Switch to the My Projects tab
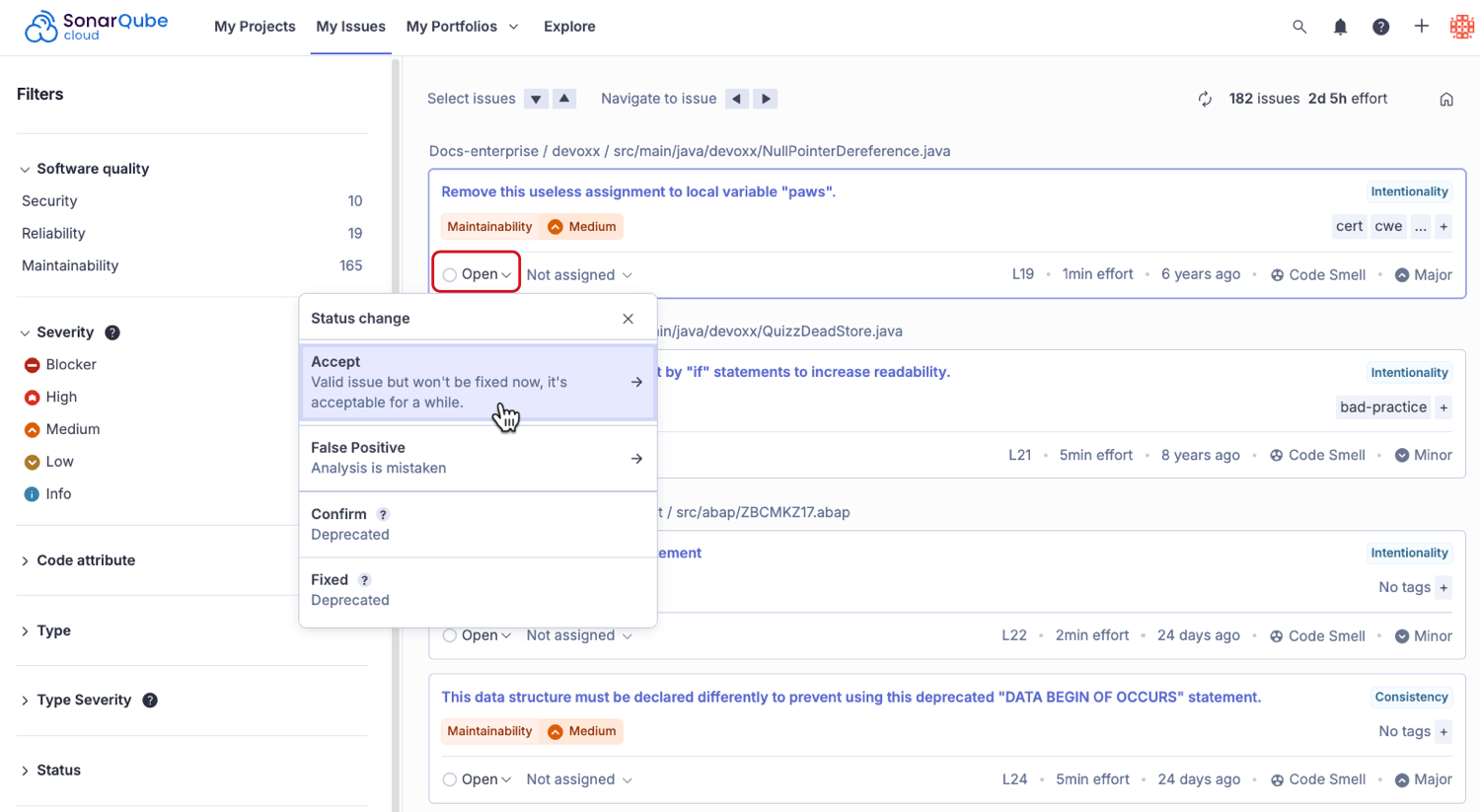Screen dimensions: 1480x812 tap(254, 27)
